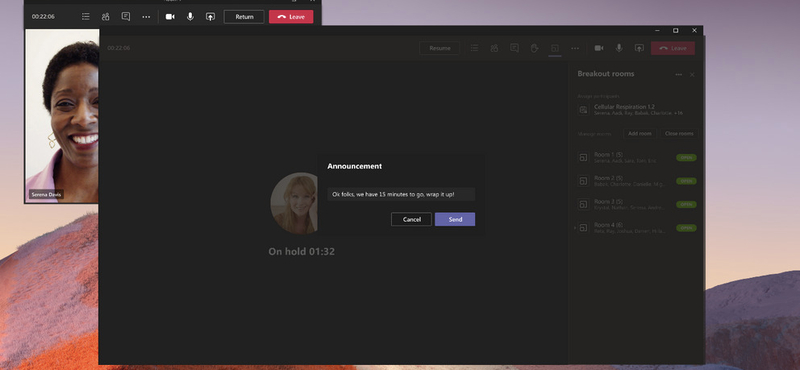Leave the main meeting
800x370 pixels.
[672, 48]
